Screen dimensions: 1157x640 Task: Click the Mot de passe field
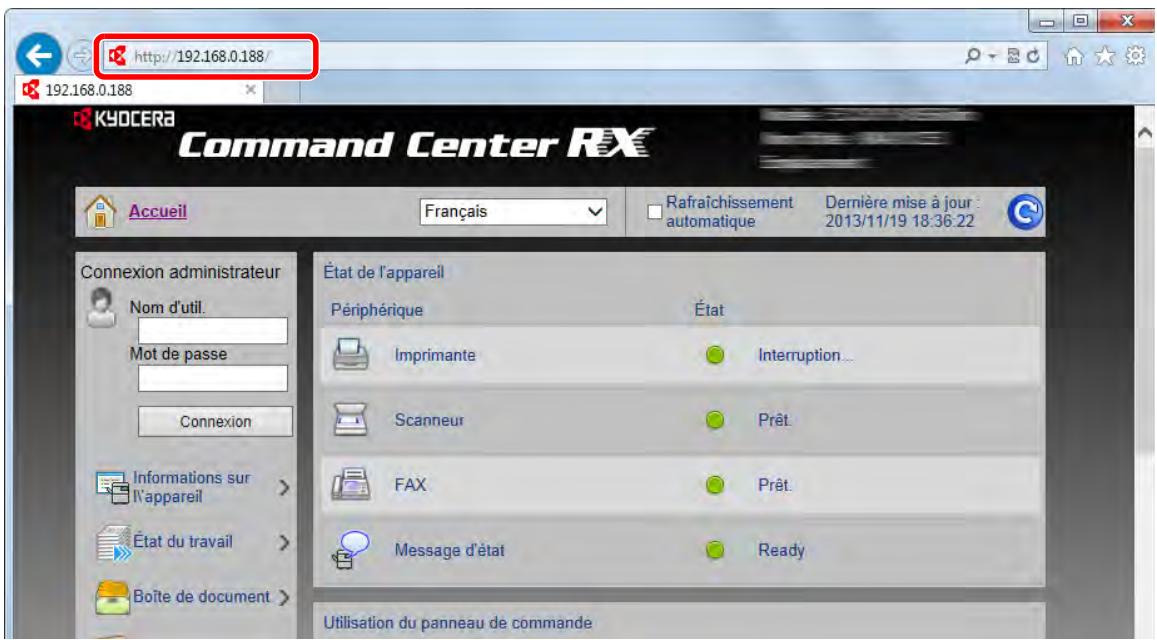pyautogui.click(x=213, y=378)
